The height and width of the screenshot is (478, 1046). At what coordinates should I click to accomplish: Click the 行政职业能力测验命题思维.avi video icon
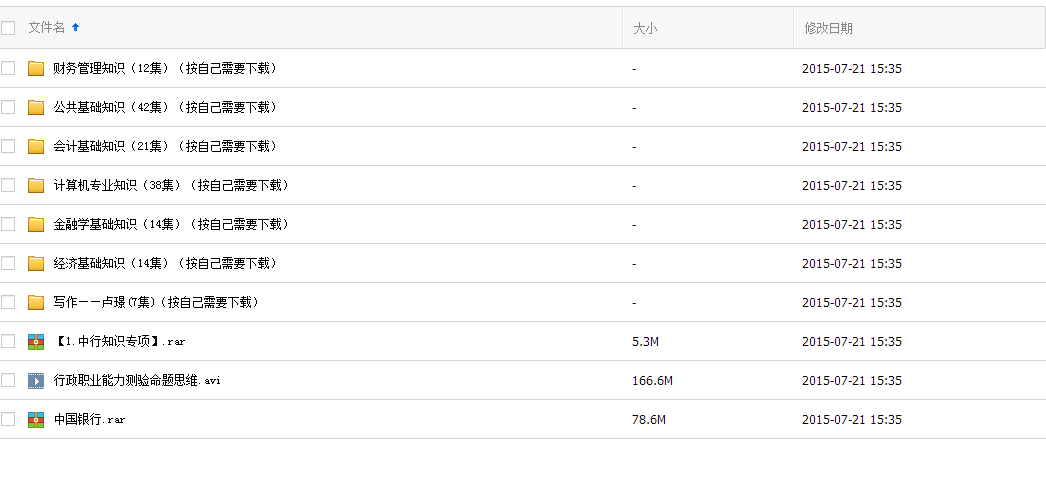[x=36, y=380]
